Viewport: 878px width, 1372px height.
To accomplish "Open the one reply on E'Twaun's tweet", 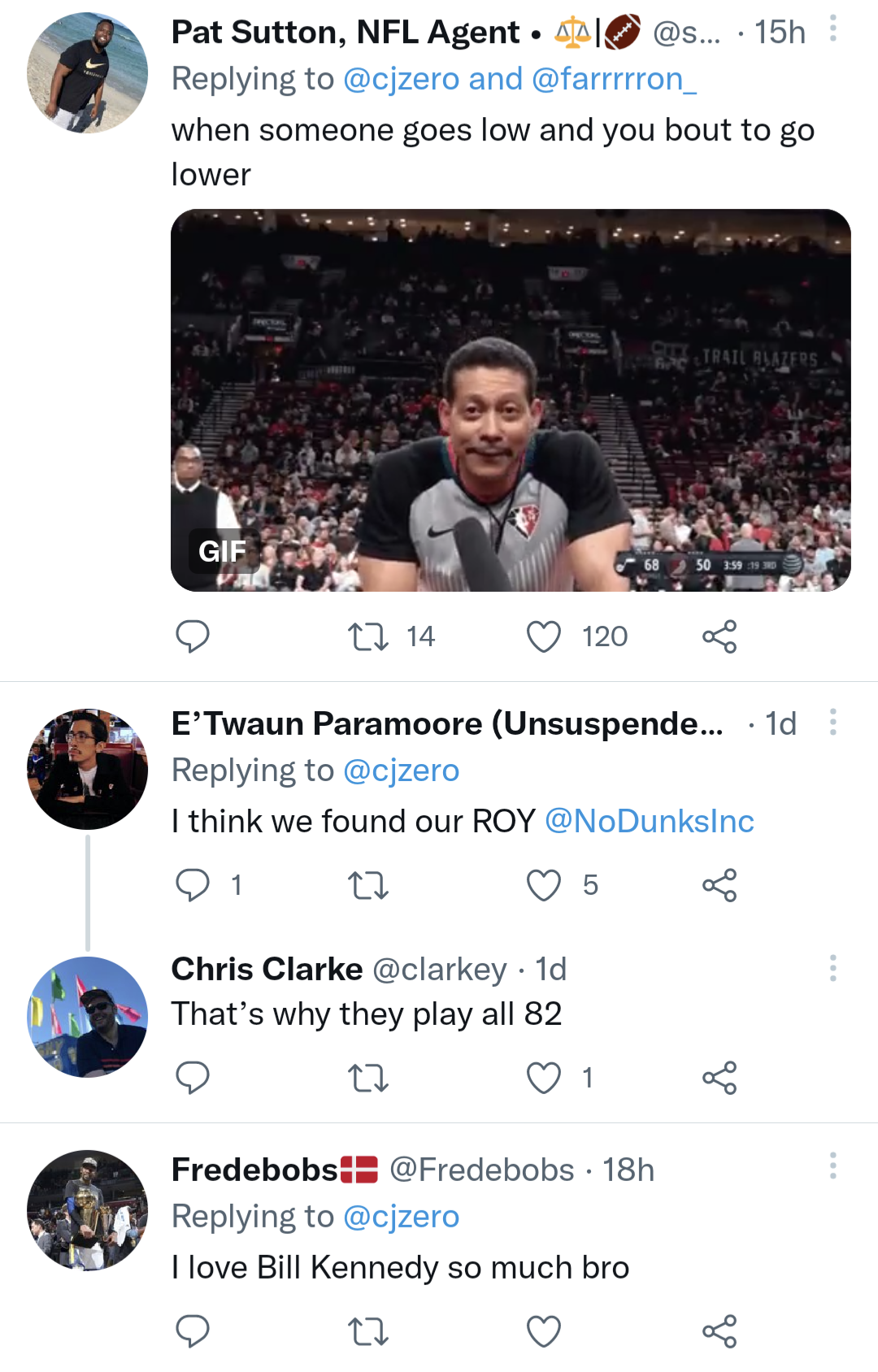I will [x=193, y=885].
